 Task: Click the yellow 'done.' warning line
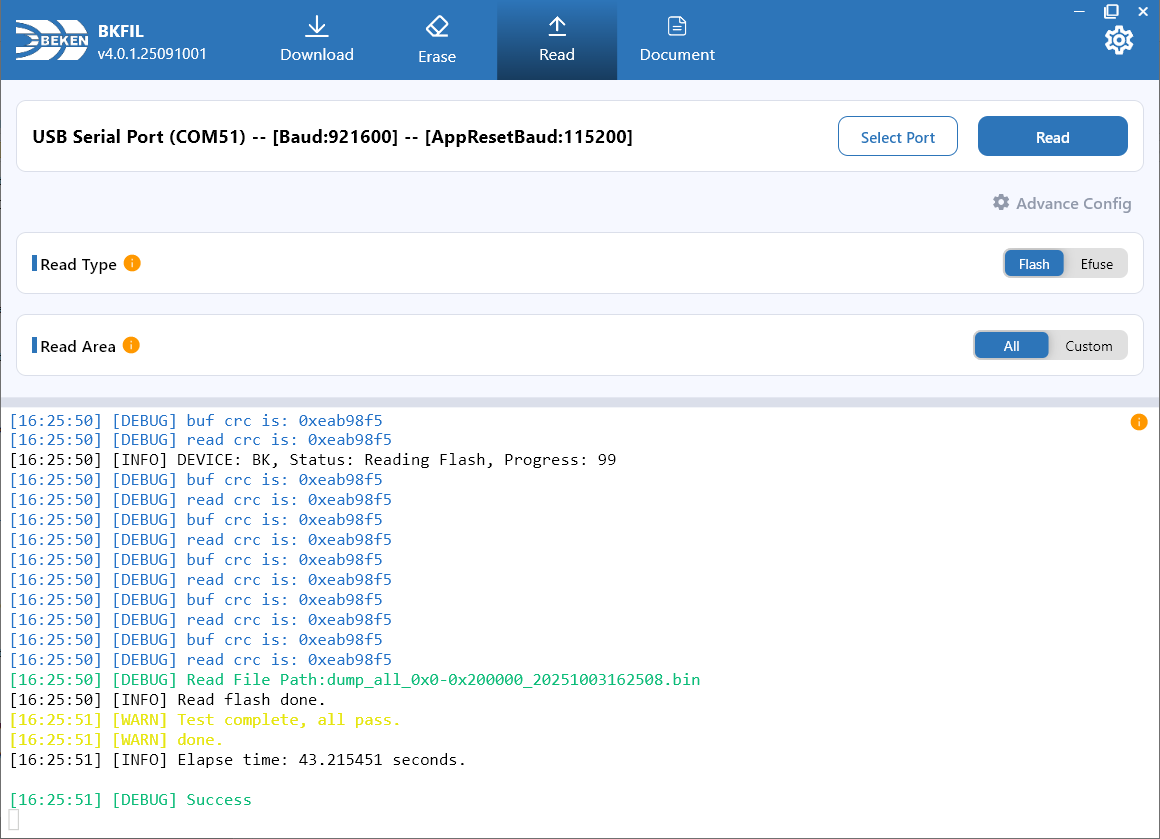pyautogui.click(x=116, y=740)
